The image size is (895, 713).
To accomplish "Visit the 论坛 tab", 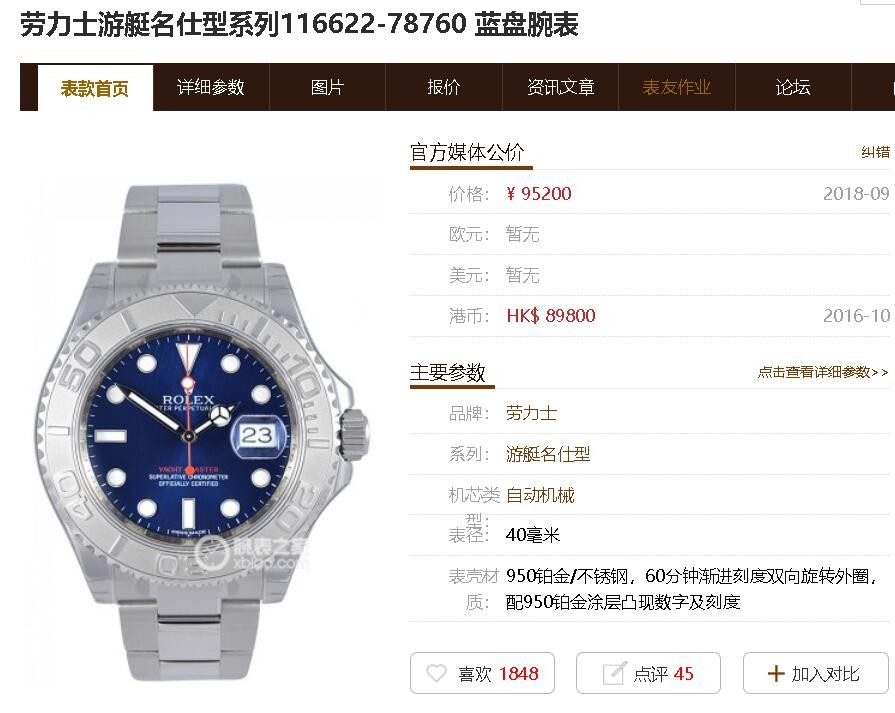I will (793, 87).
